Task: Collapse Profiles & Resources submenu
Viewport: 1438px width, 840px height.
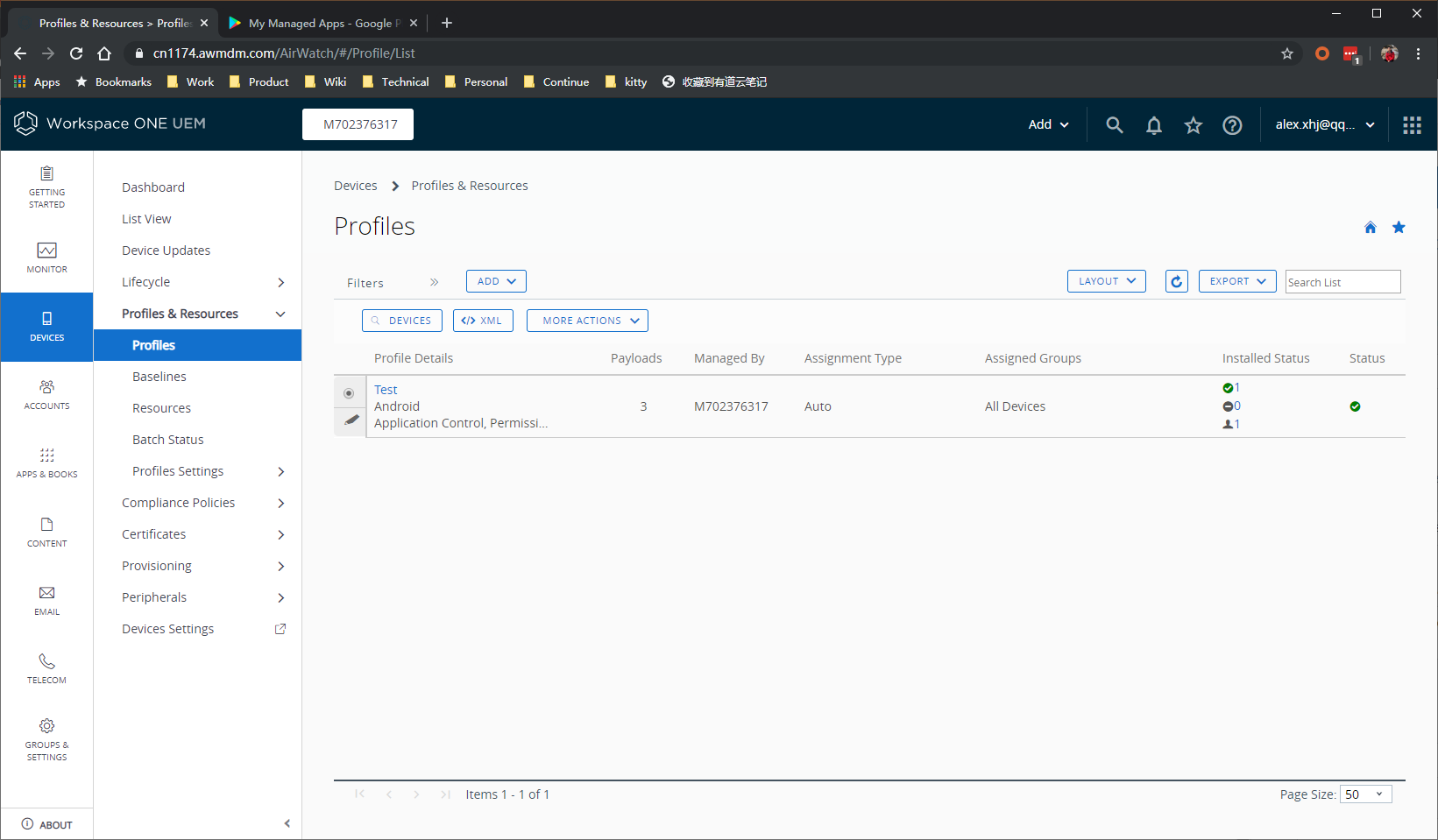Action: coord(280,314)
